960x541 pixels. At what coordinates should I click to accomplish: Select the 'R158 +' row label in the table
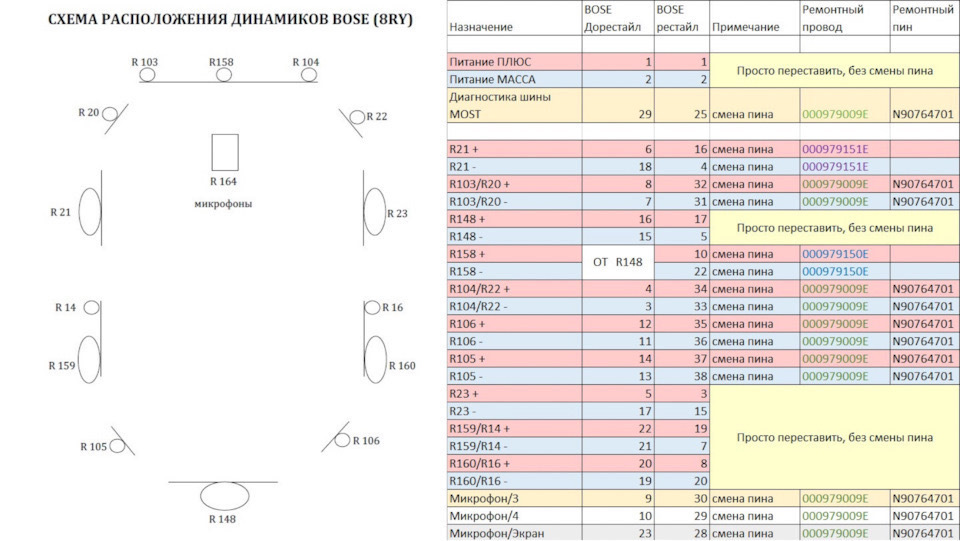click(x=467, y=253)
